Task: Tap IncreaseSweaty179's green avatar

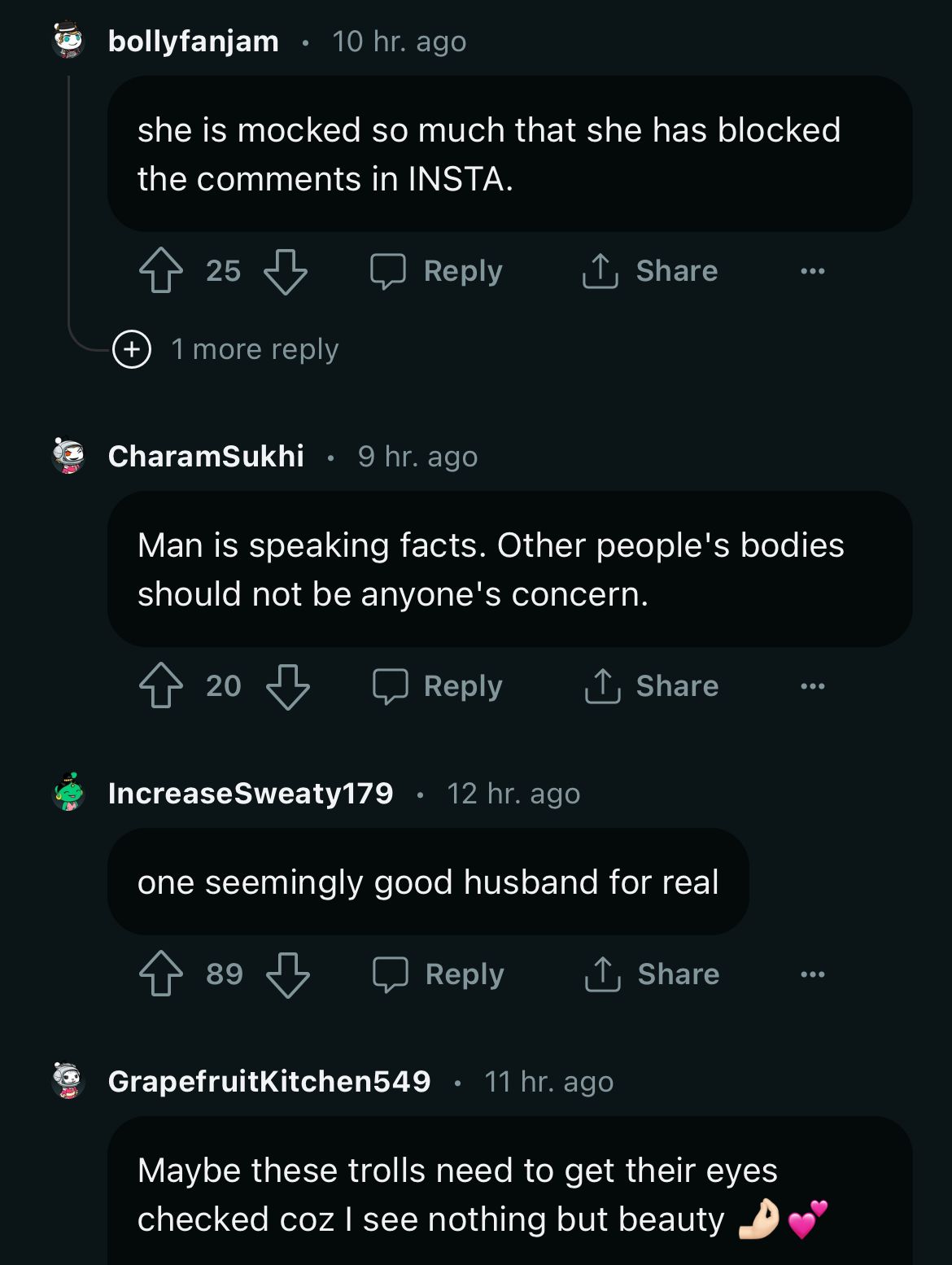Action: click(68, 793)
